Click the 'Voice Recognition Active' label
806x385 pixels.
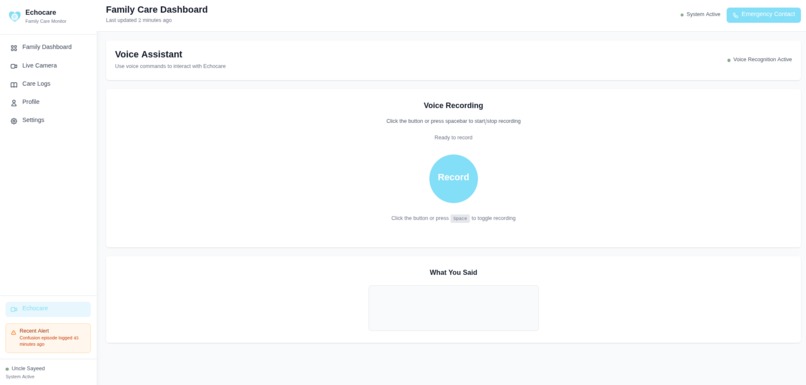pyautogui.click(x=762, y=60)
